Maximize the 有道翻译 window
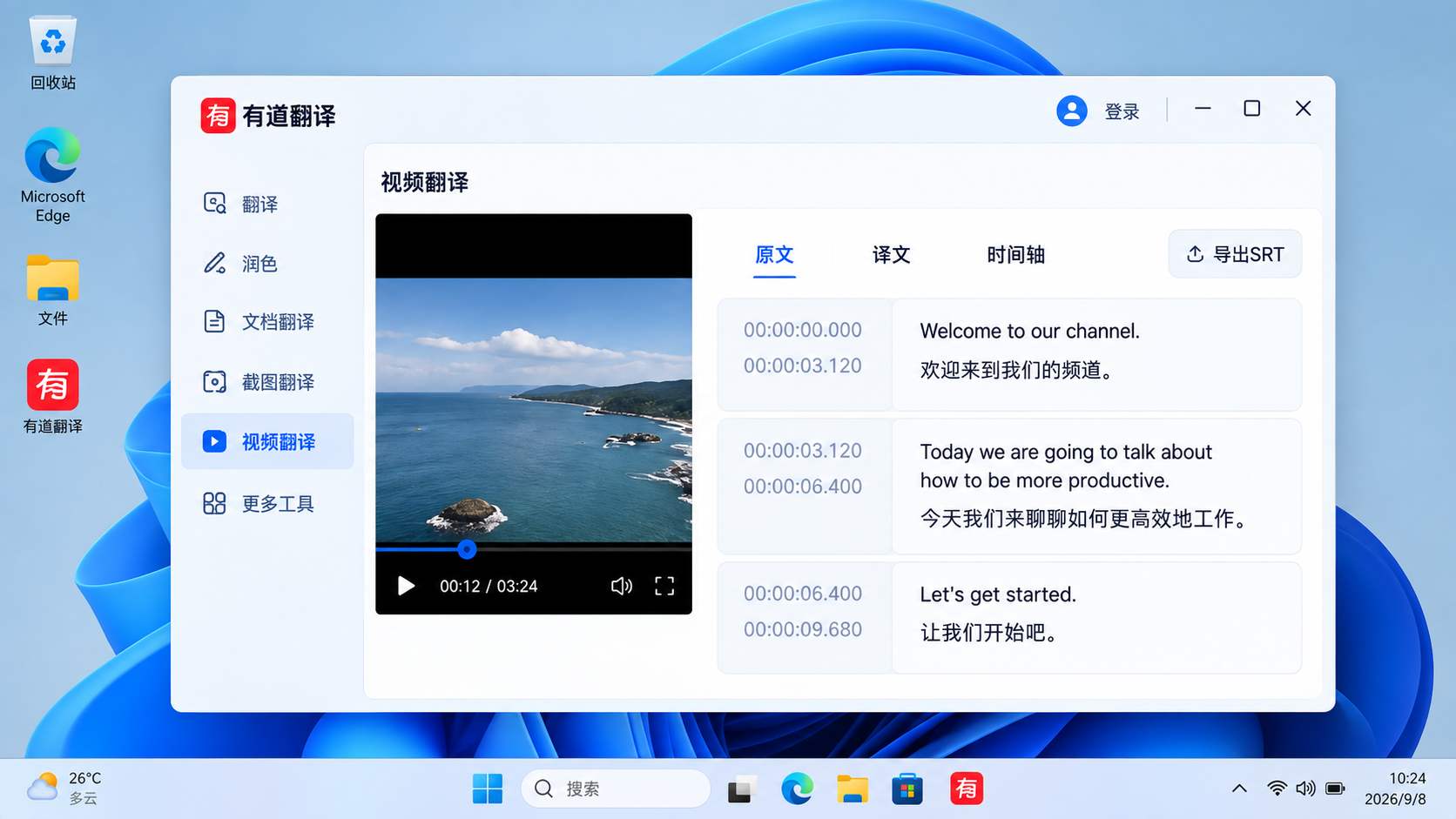1456x819 pixels. point(1252,109)
